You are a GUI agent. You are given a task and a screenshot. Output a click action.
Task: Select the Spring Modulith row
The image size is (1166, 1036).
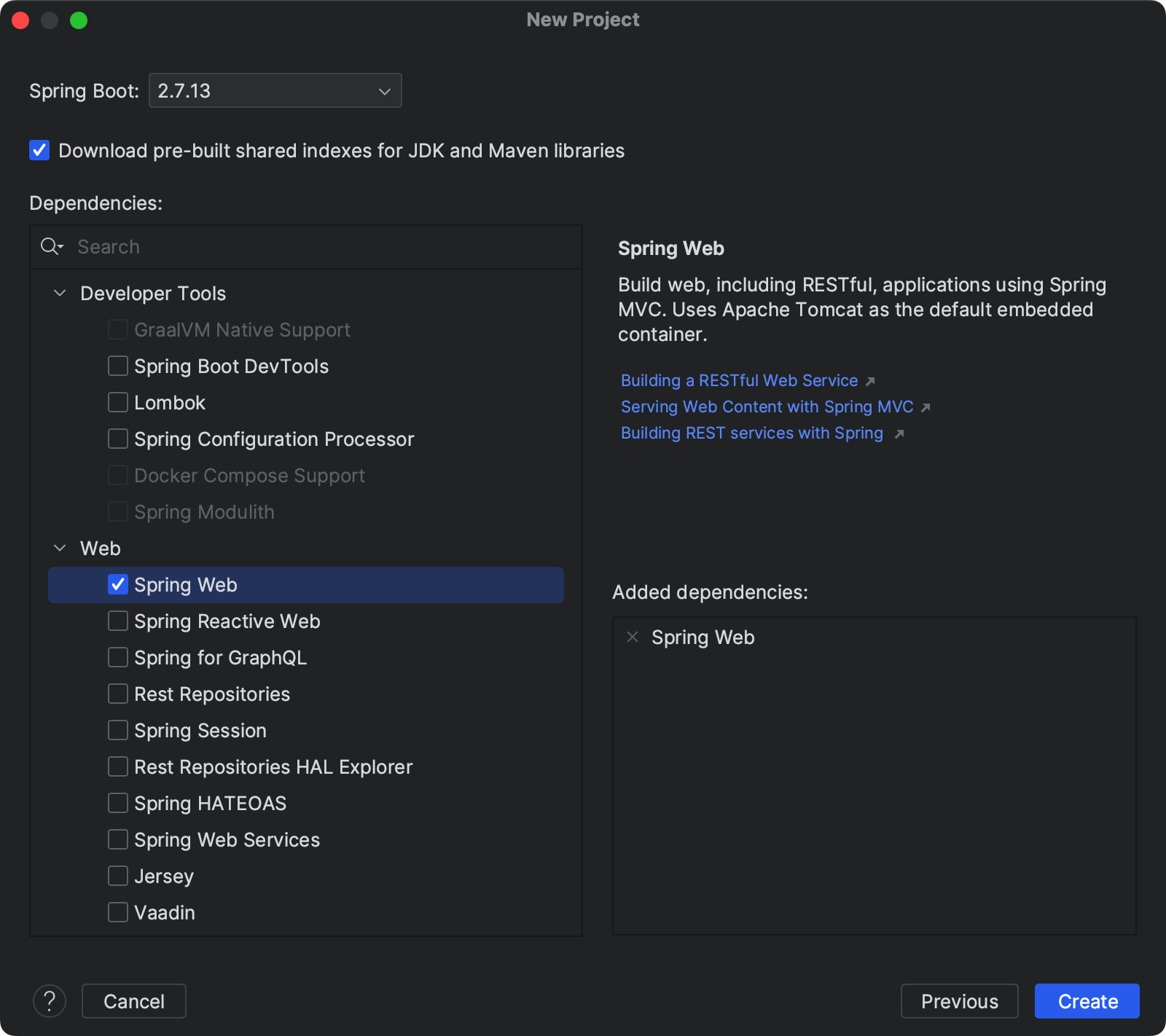pos(306,512)
